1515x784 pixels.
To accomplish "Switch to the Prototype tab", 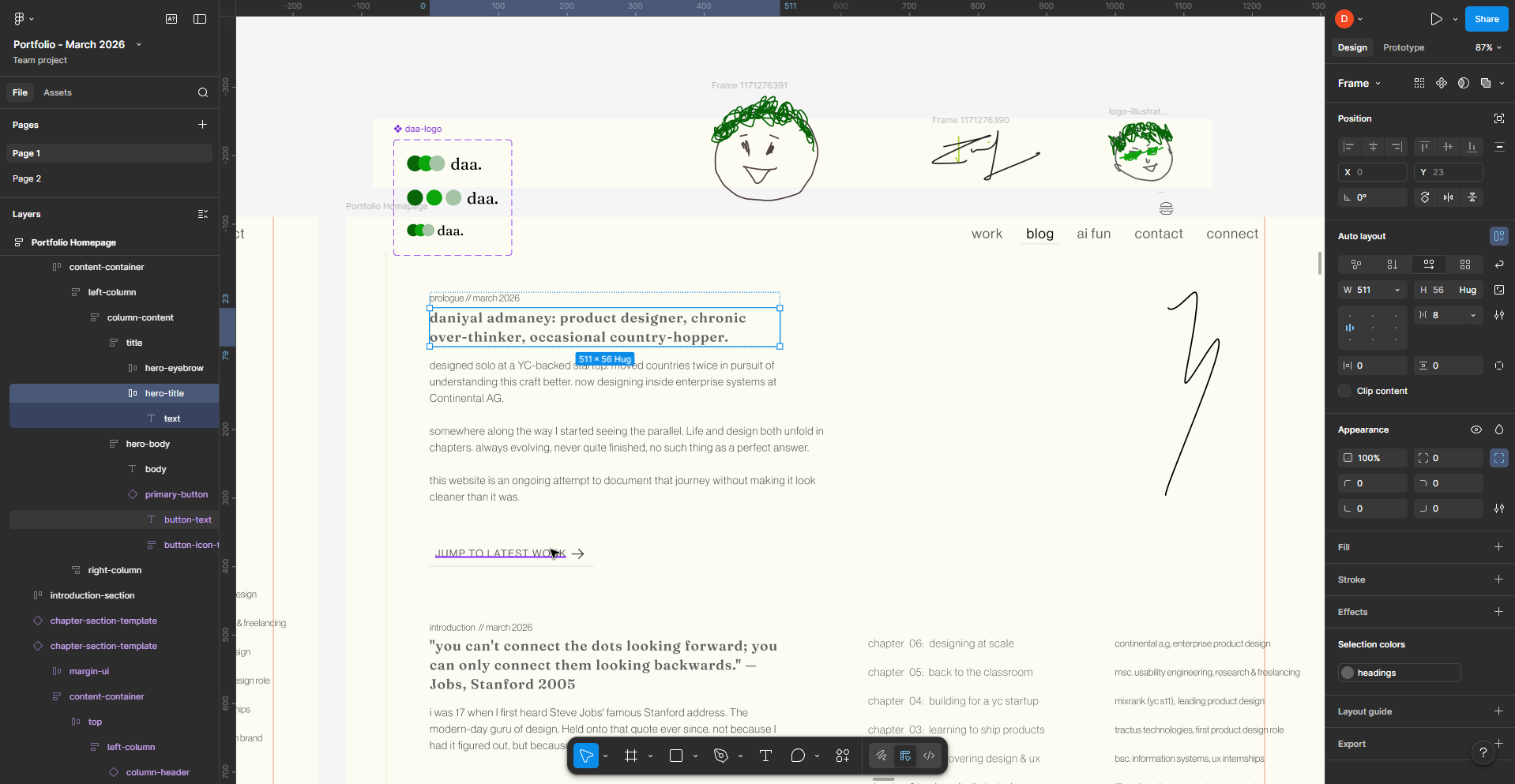I will 1403,47.
